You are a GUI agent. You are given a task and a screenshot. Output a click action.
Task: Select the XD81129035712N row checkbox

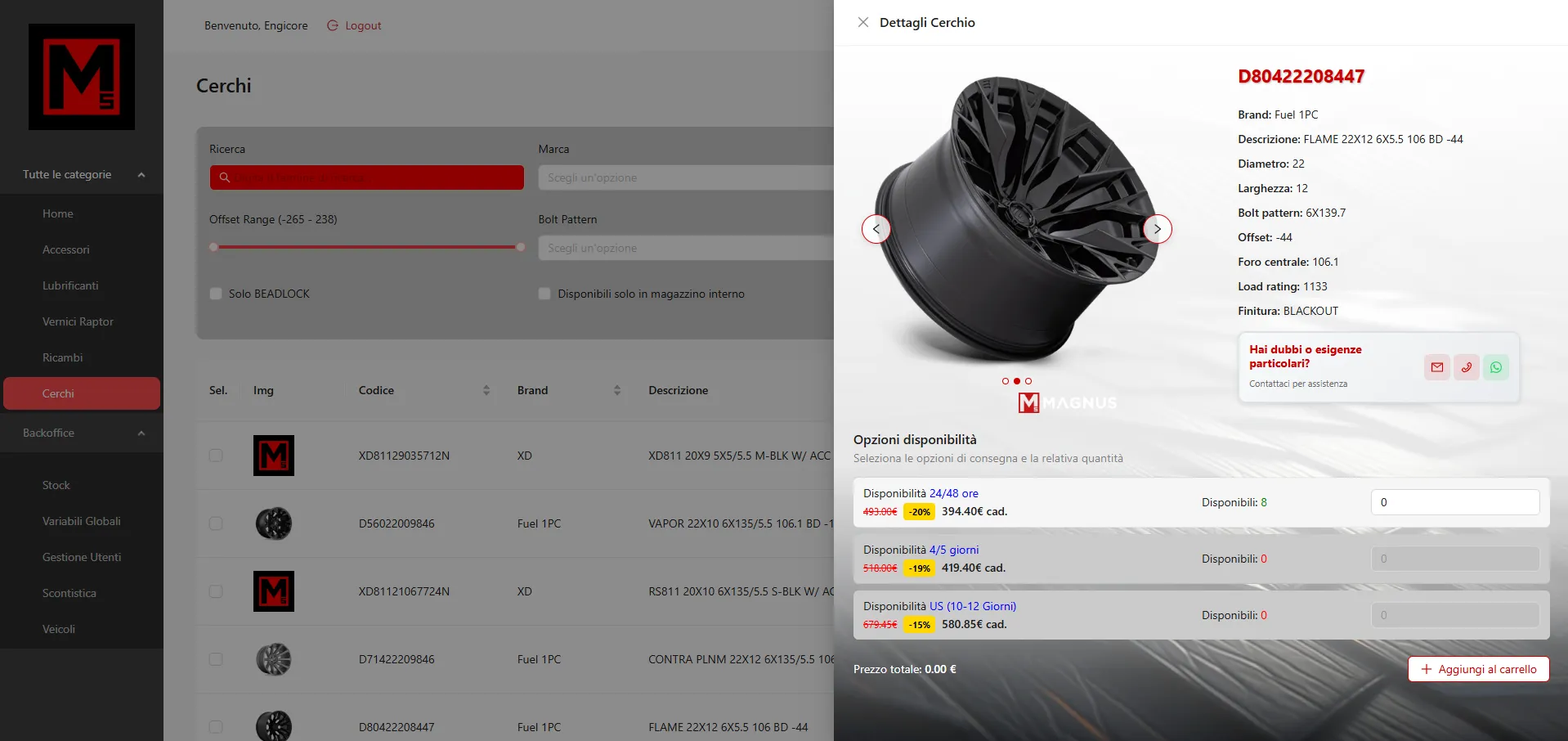tap(216, 456)
